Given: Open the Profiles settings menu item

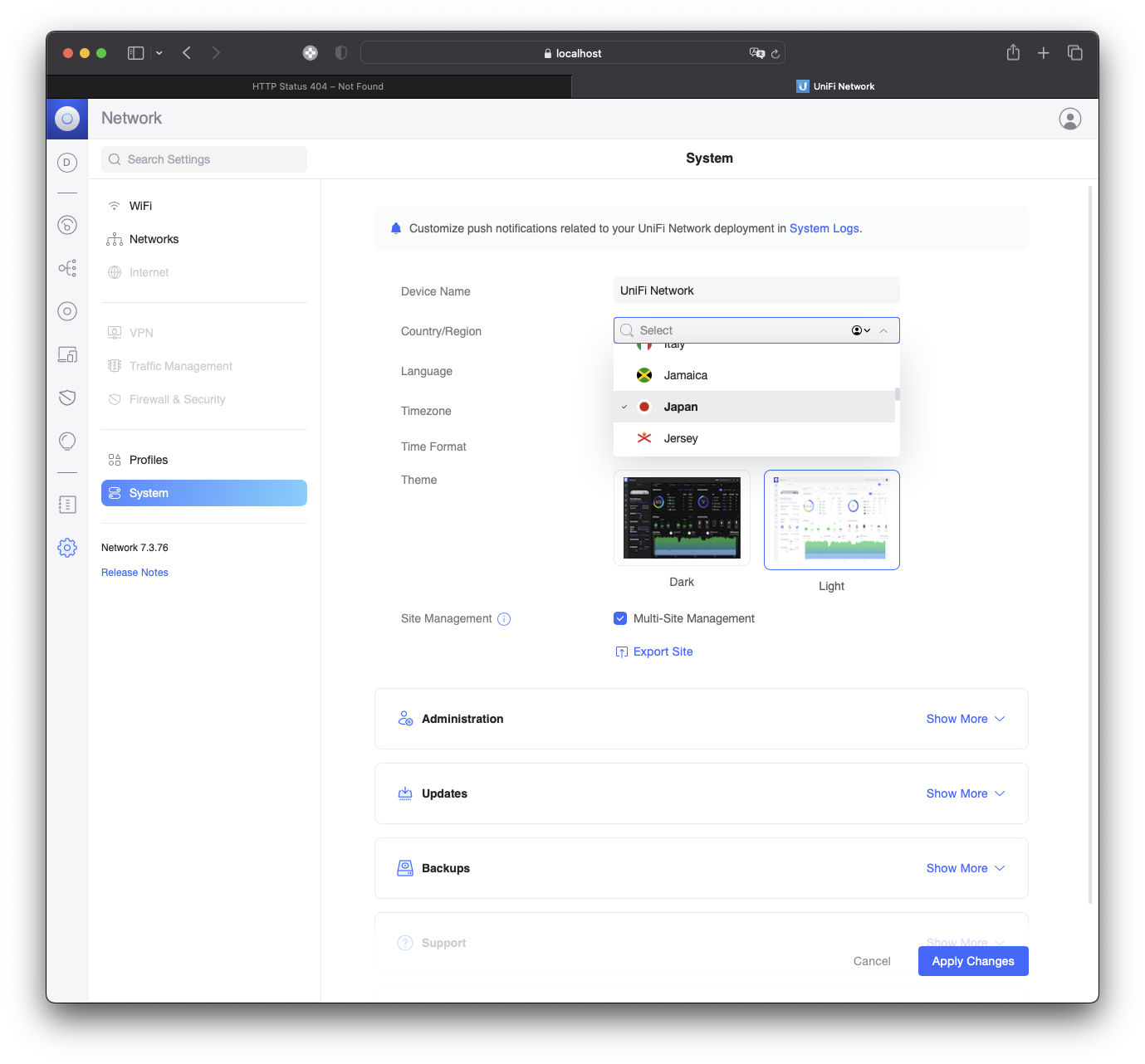Looking at the screenshot, I should coord(204,460).
